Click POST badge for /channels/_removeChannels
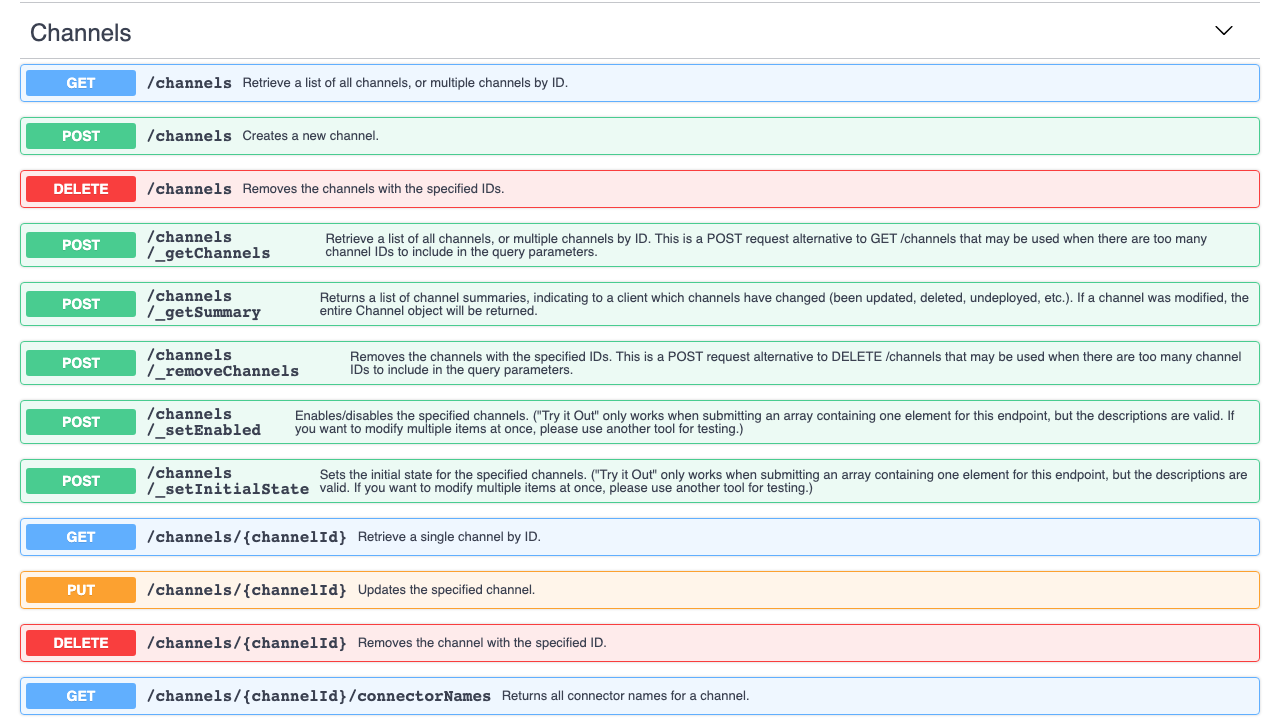The image size is (1280, 720). pos(81,363)
